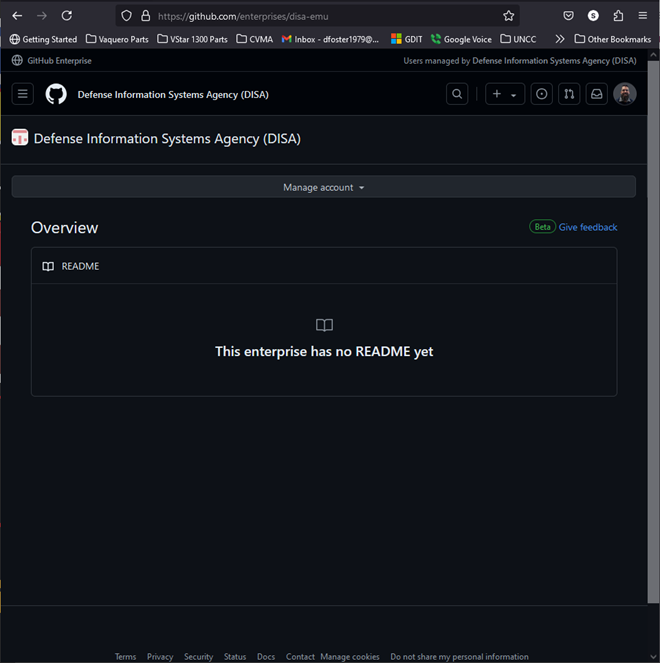Click the Give feedback link
660x663 pixels.
click(588, 227)
